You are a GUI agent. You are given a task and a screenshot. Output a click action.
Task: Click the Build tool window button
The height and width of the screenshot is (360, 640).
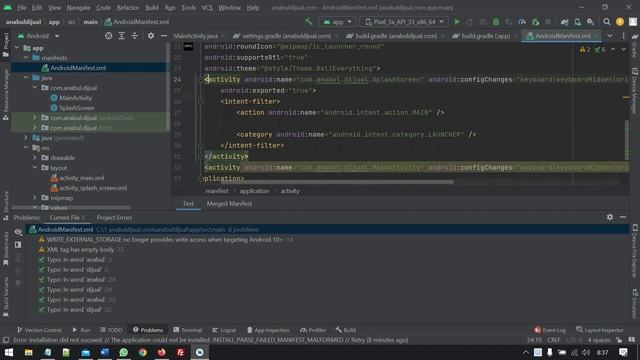[346, 330]
